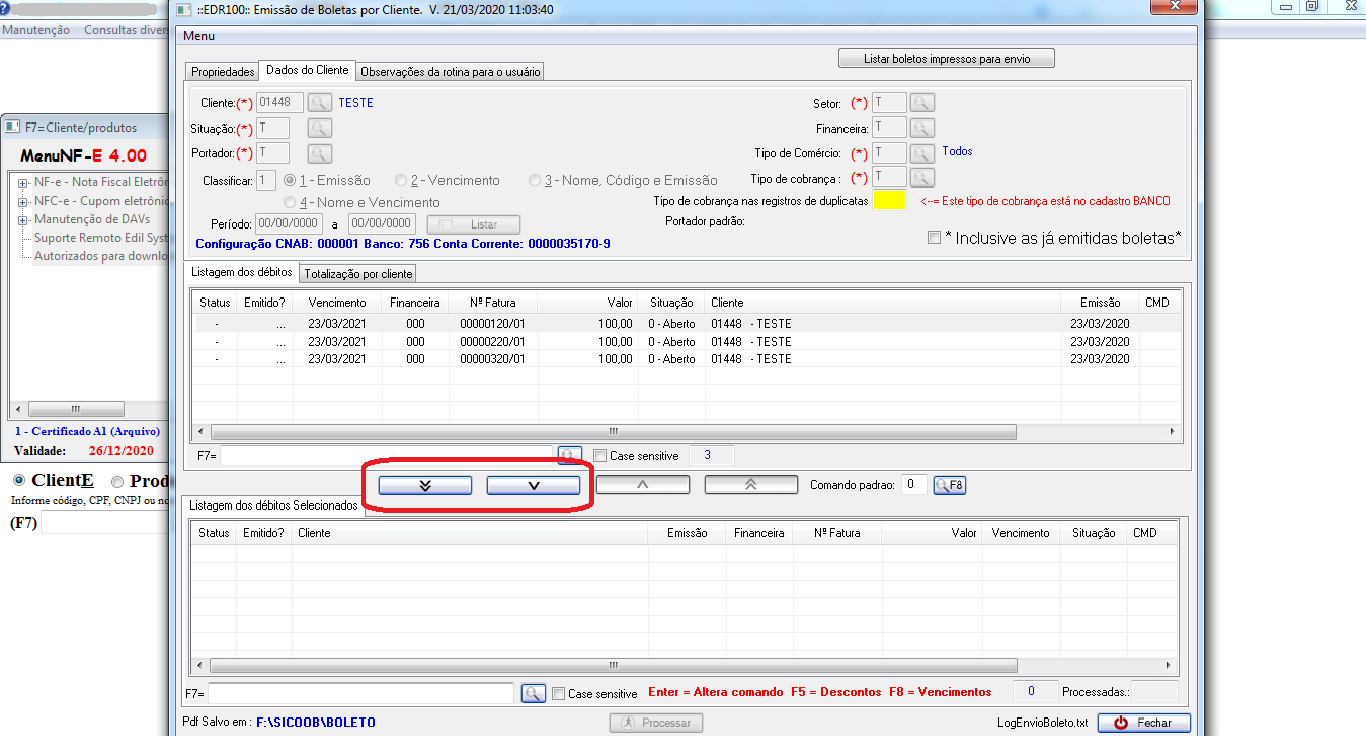Click the yellow Tipo de cobrança color box

coord(889,200)
